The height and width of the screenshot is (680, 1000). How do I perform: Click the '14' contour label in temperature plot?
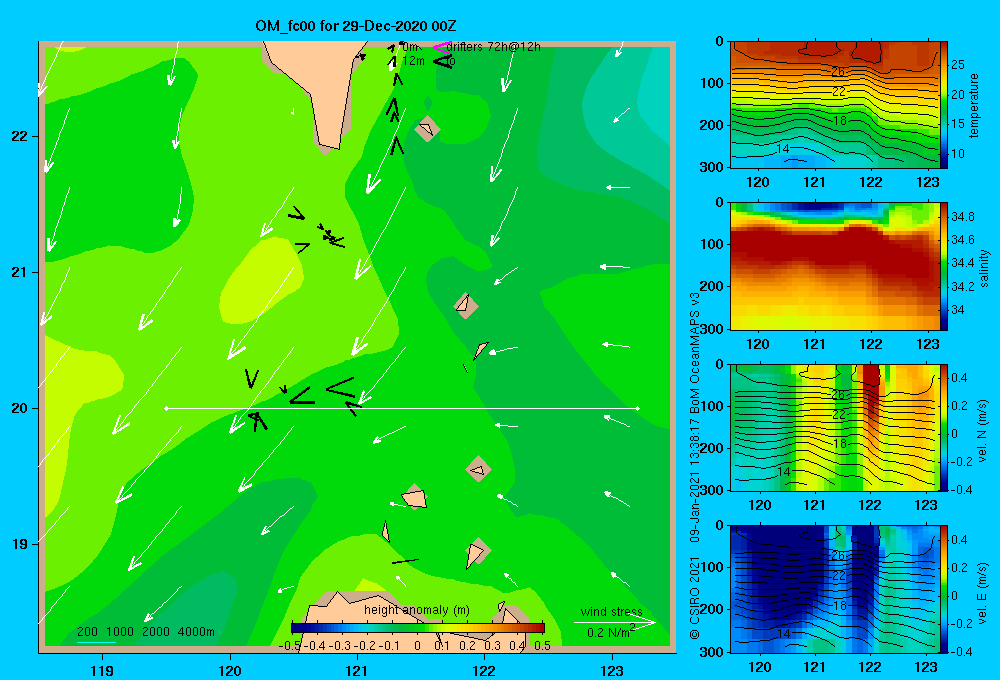pos(783,149)
